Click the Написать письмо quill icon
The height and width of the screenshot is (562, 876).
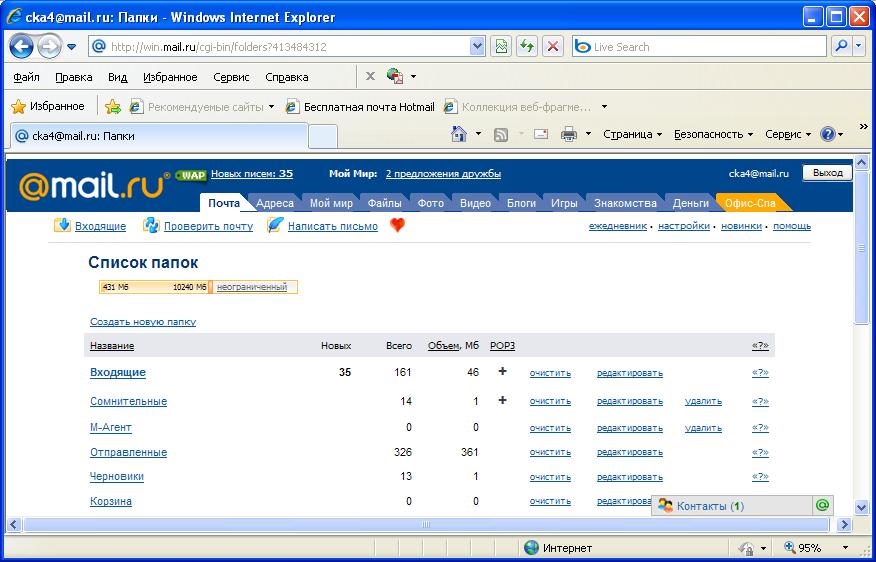point(274,225)
